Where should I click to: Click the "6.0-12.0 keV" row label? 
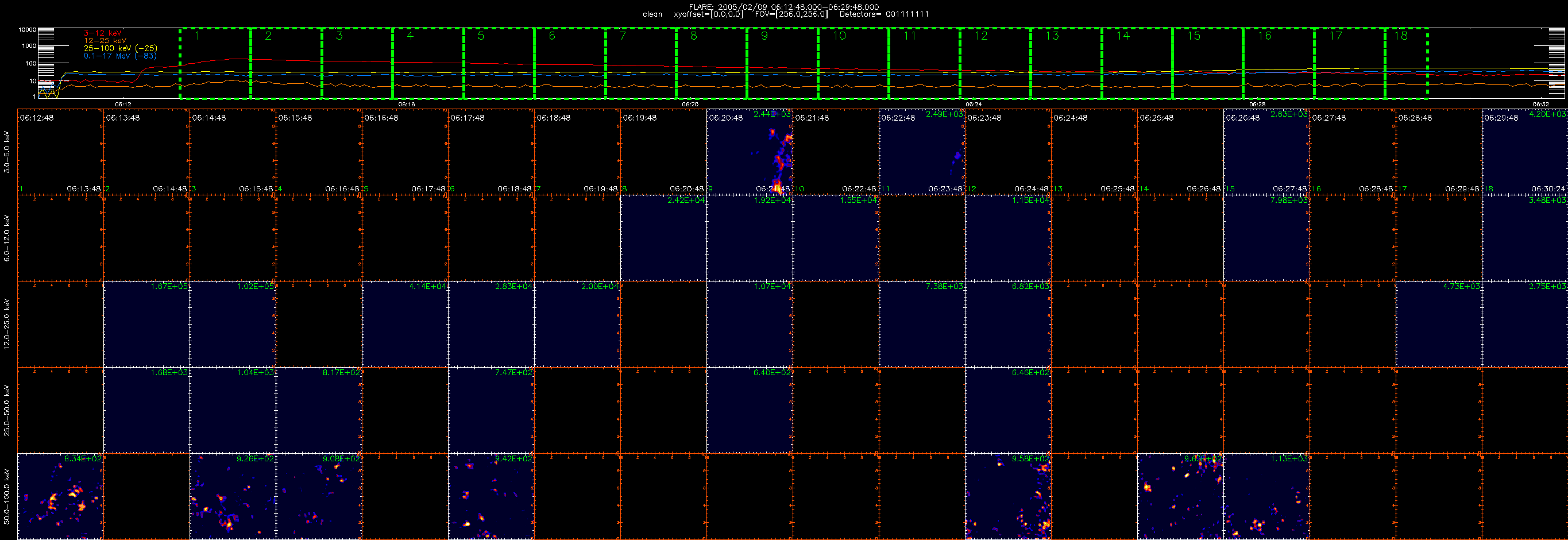tap(7, 238)
